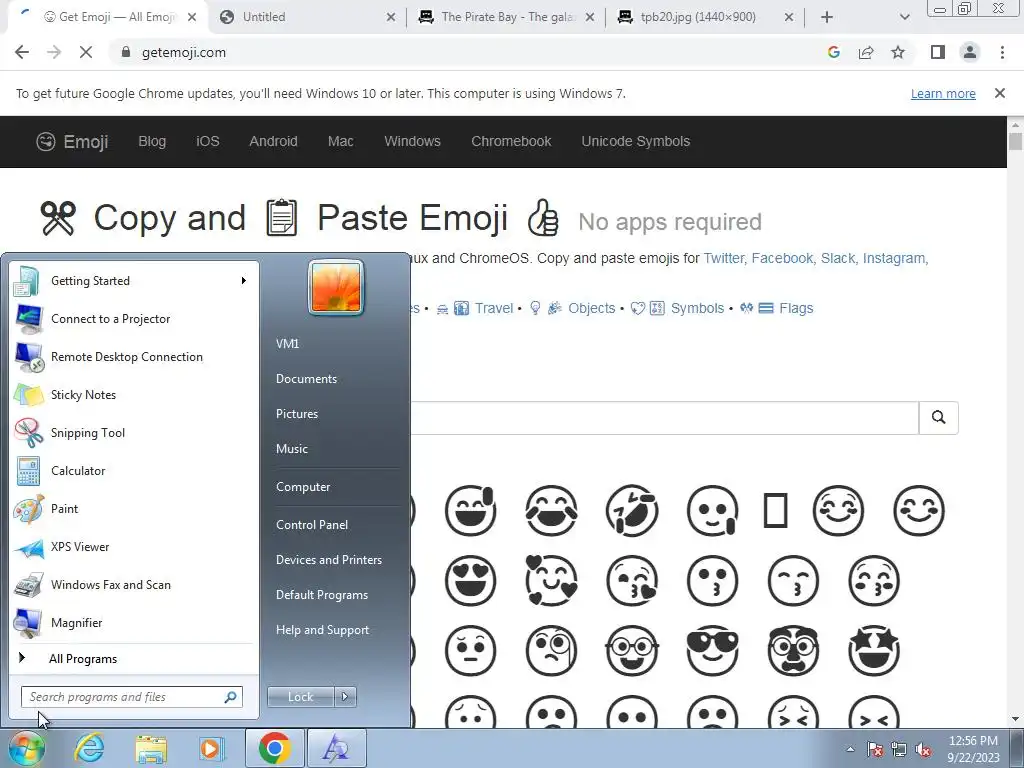
Task: Open Chrome profile avatar
Action: click(x=970, y=52)
